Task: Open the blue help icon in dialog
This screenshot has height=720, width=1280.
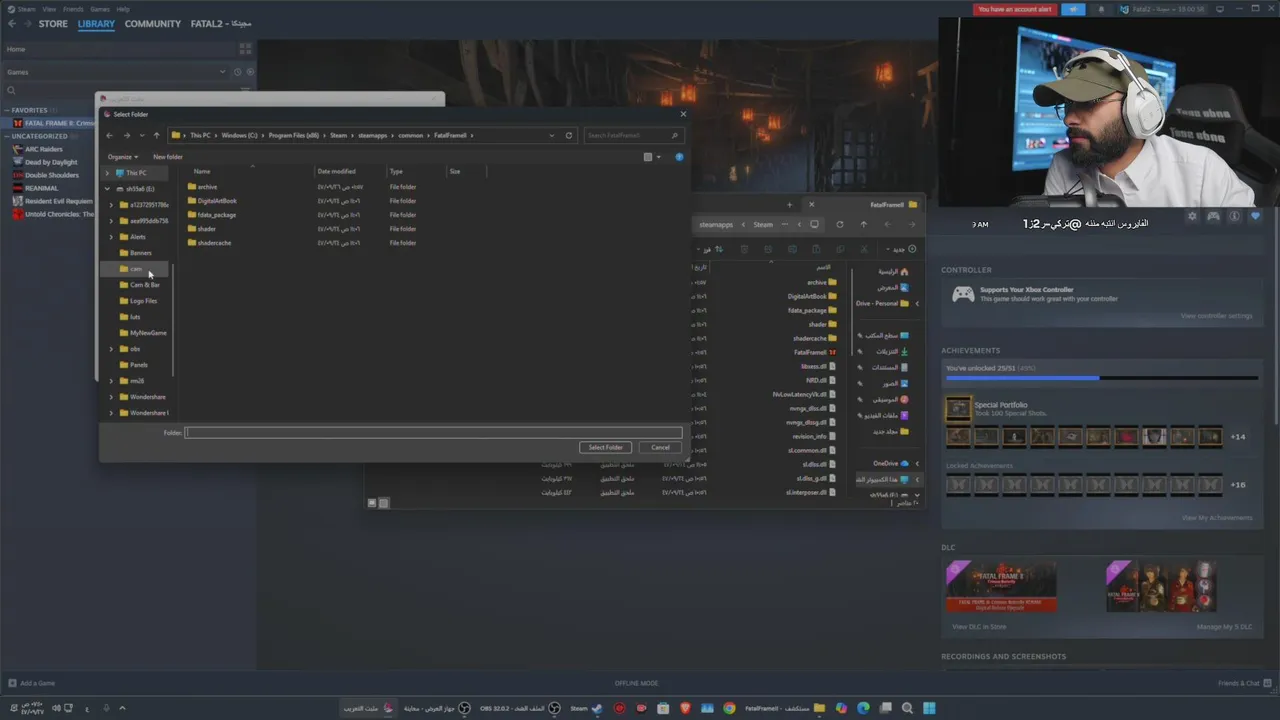Action: click(x=679, y=157)
